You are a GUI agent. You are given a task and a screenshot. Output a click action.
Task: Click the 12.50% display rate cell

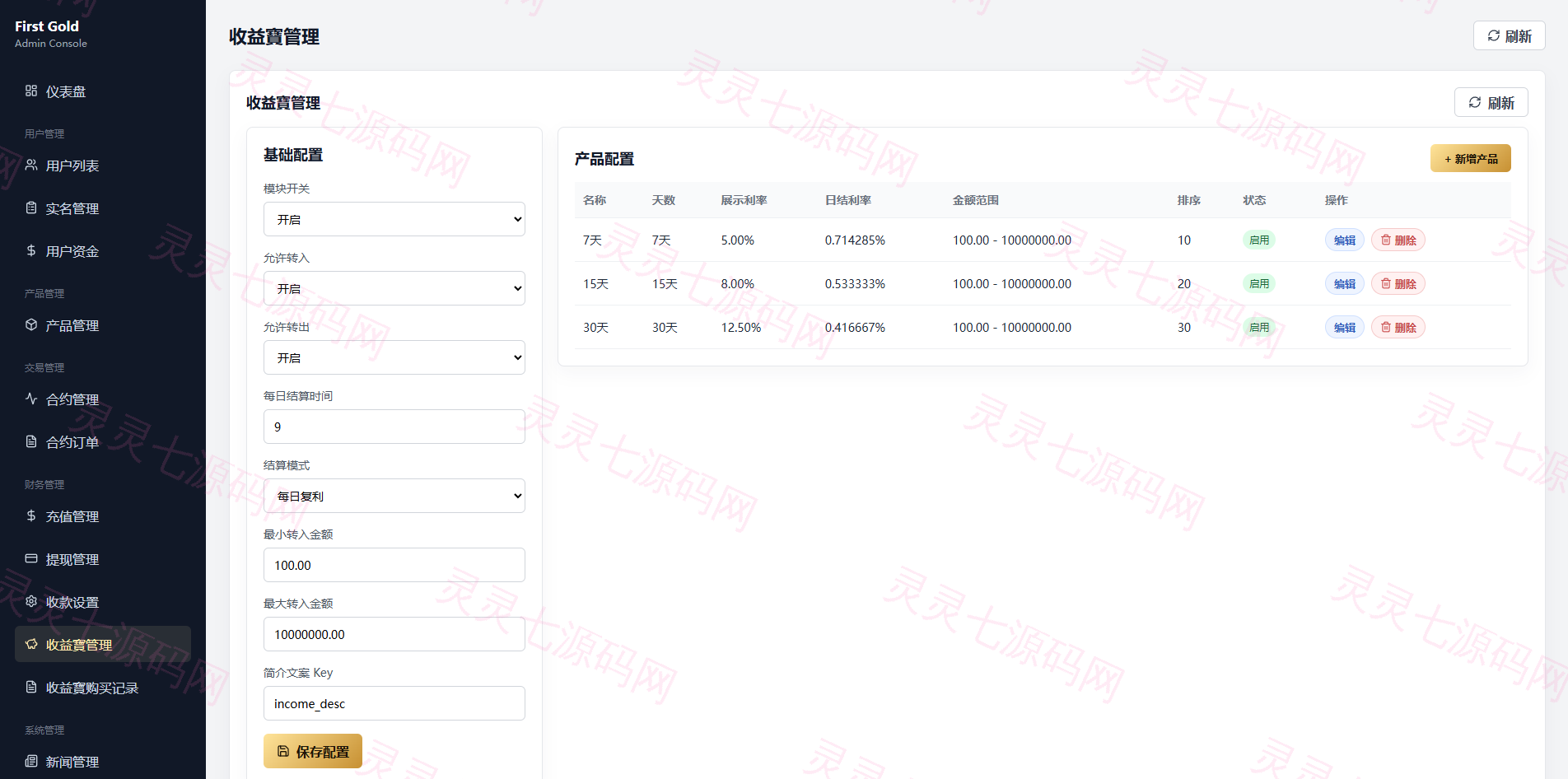pos(741,328)
